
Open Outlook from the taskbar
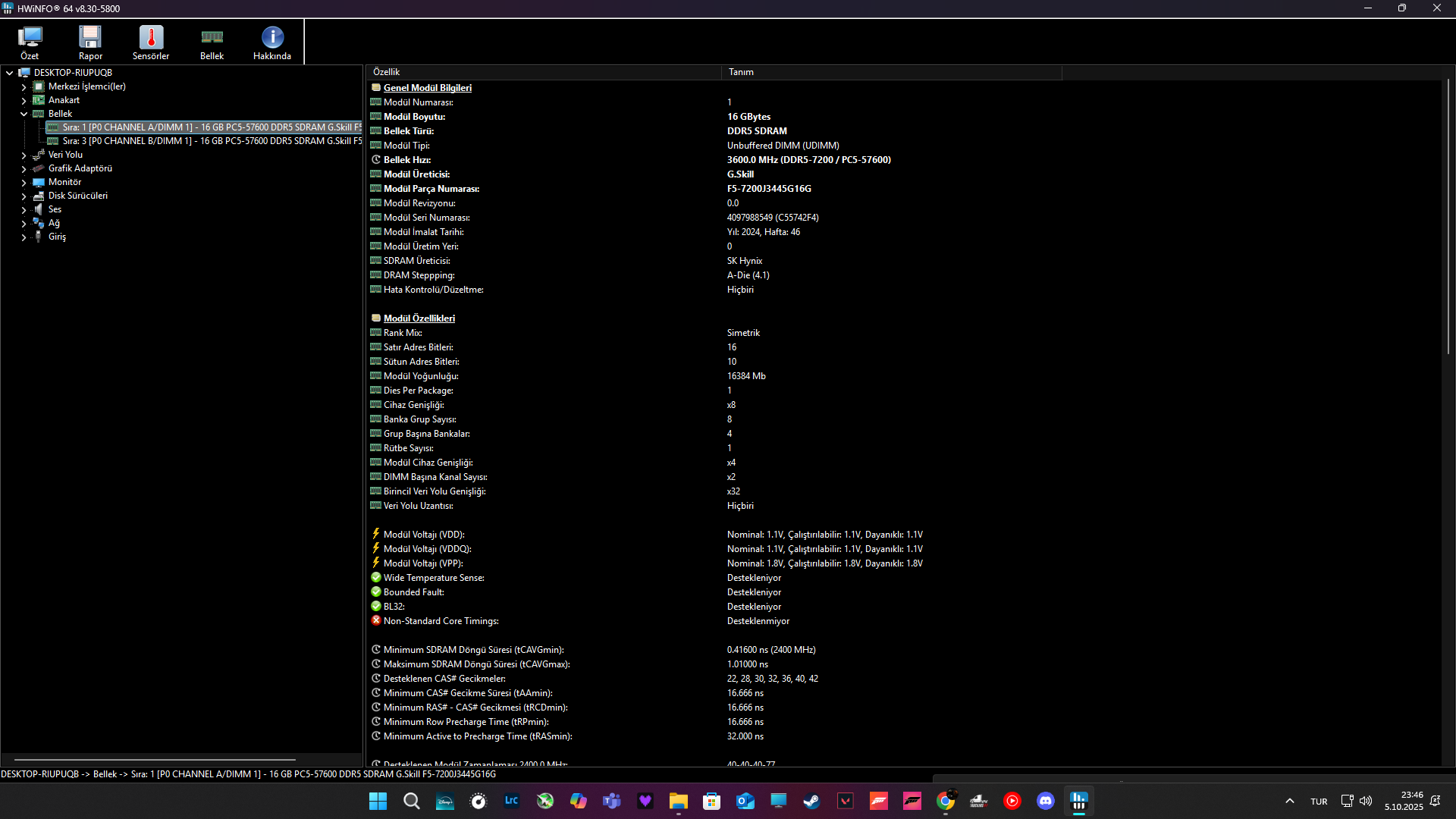click(745, 801)
